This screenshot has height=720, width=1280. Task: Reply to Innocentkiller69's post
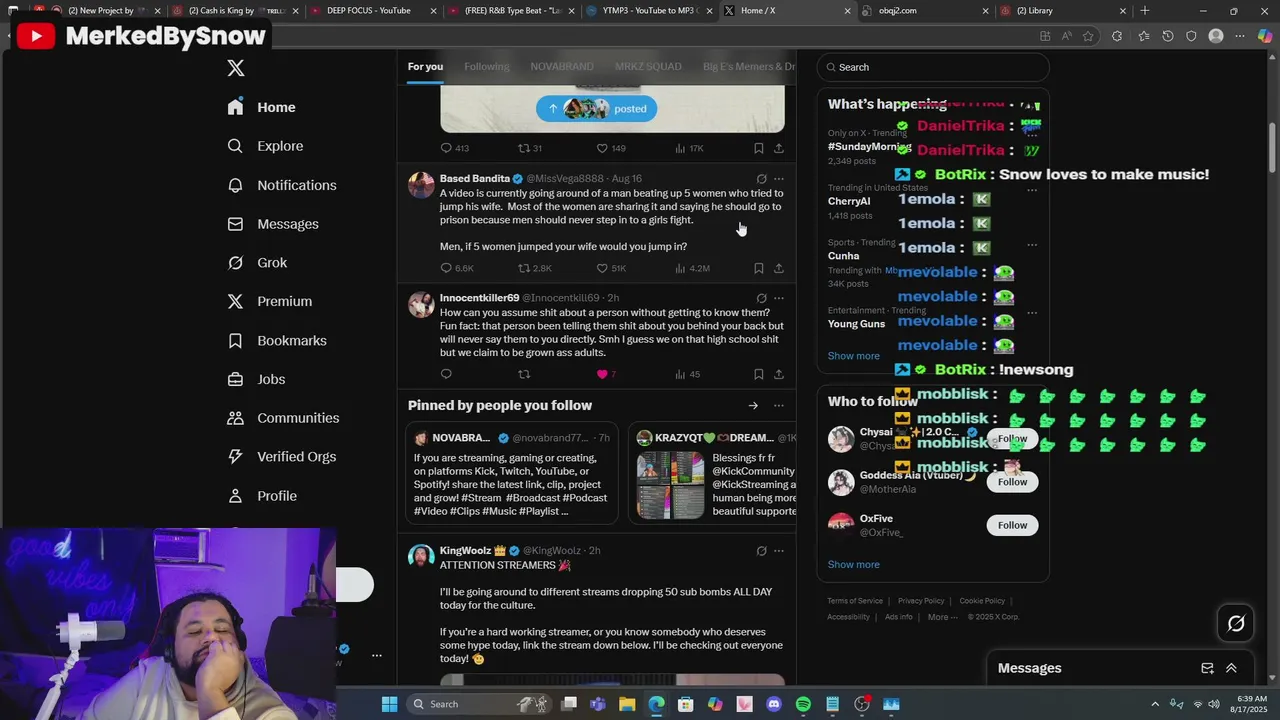tap(446, 374)
